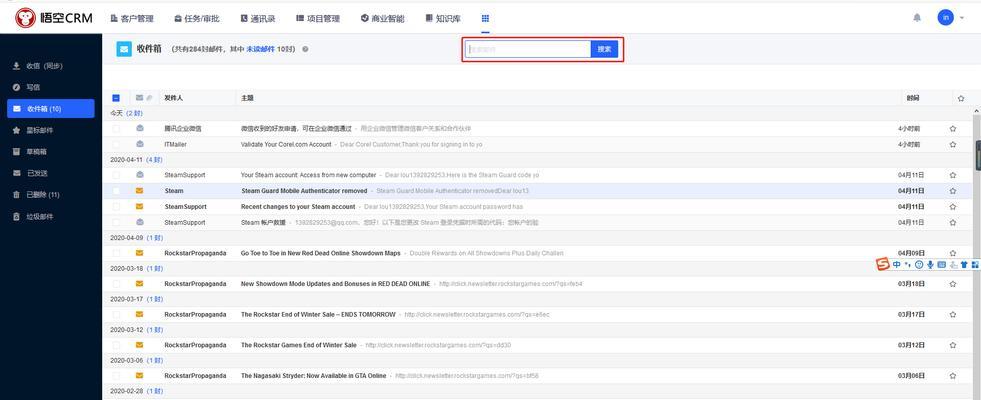981x400 pixels.
Task: Open The Nagasaki Stryder GTA Online email
Action: tap(313, 376)
